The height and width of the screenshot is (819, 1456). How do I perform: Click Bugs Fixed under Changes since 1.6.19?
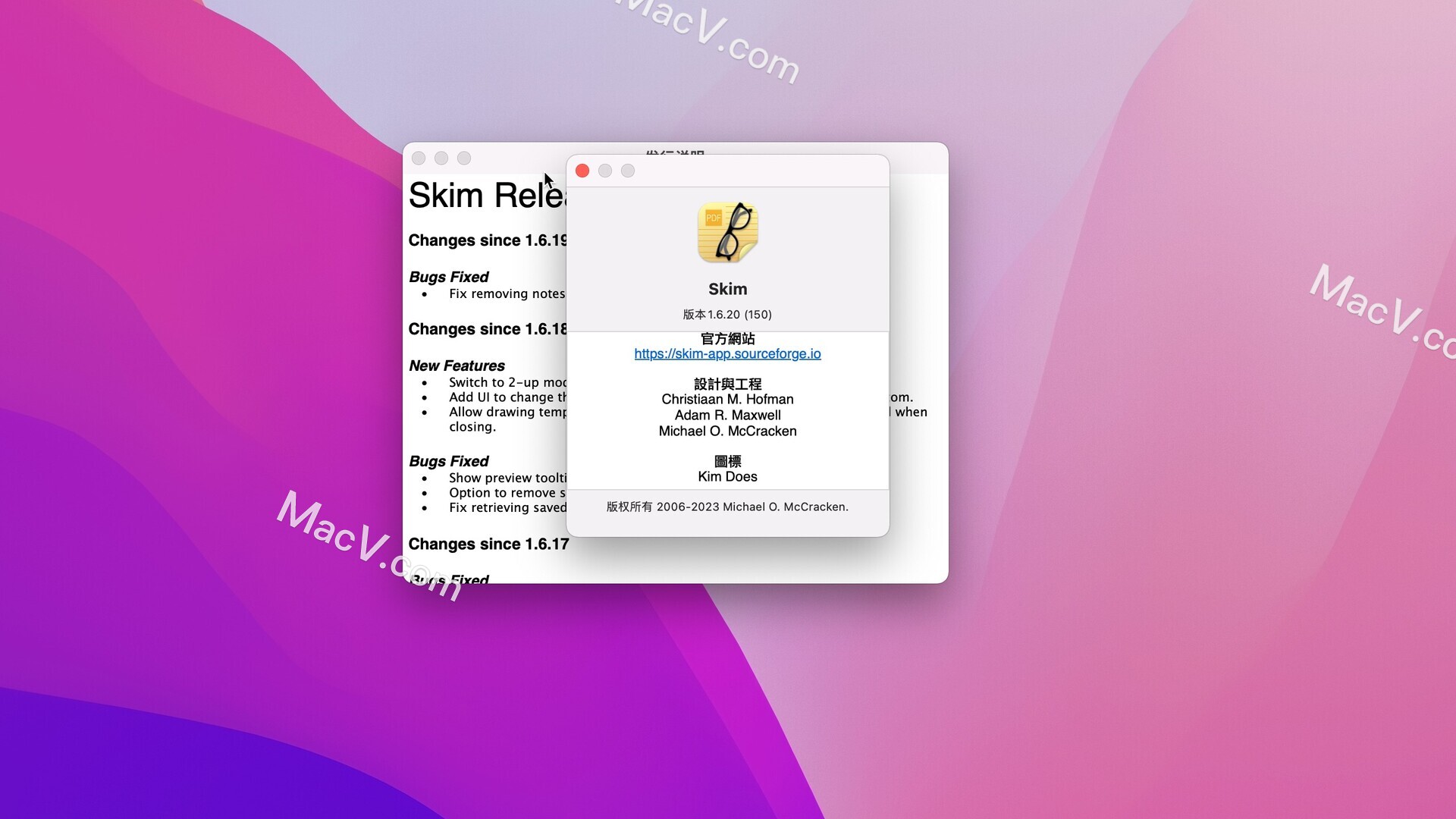(x=448, y=277)
